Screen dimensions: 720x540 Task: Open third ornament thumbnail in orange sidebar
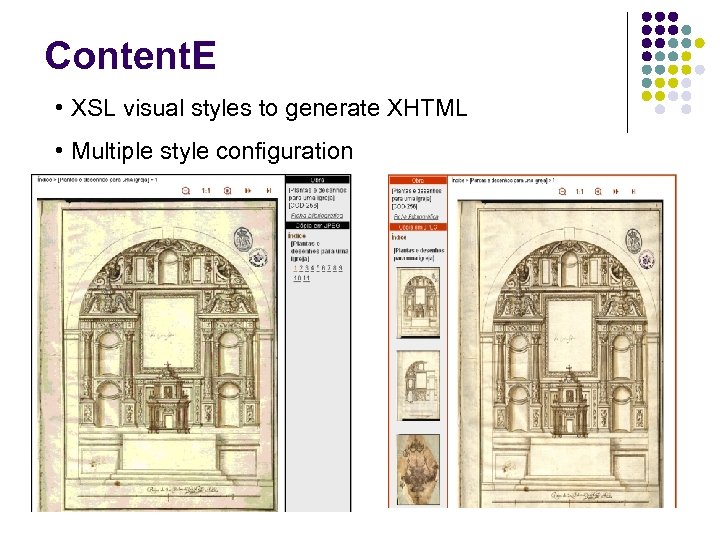point(418,468)
